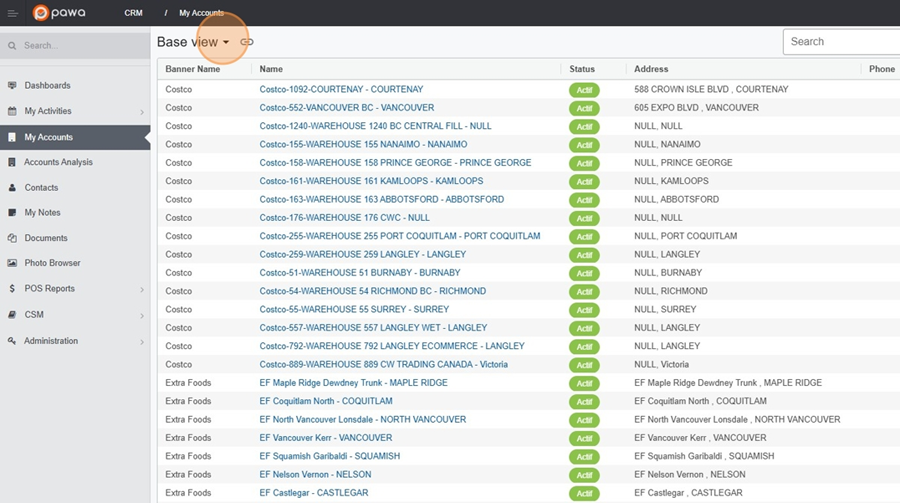Open Documents in the sidebar

(x=75, y=238)
